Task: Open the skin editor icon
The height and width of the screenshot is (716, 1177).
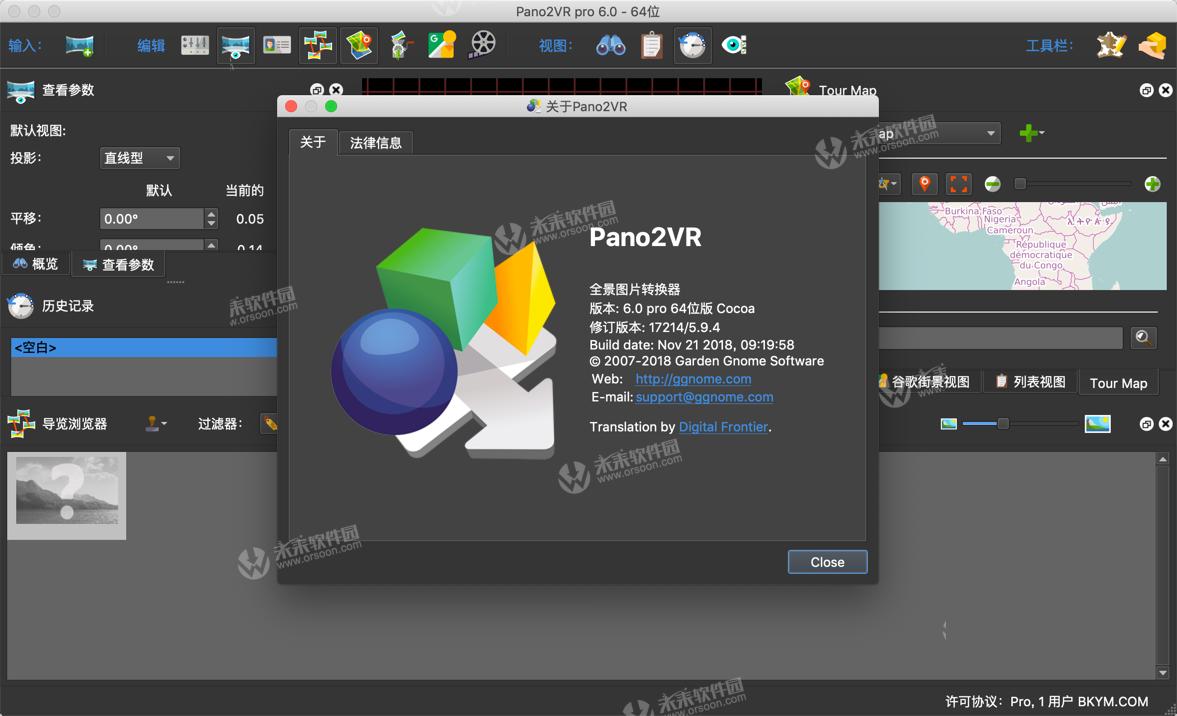Action: point(400,46)
